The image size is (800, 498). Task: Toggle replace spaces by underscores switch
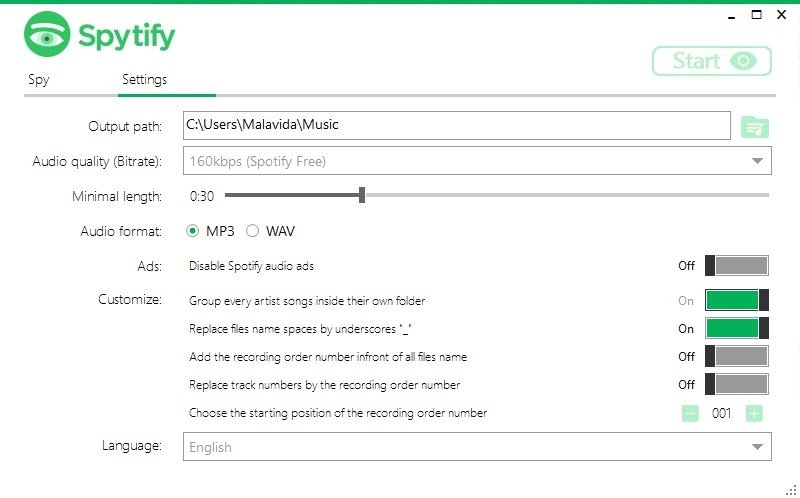737,329
